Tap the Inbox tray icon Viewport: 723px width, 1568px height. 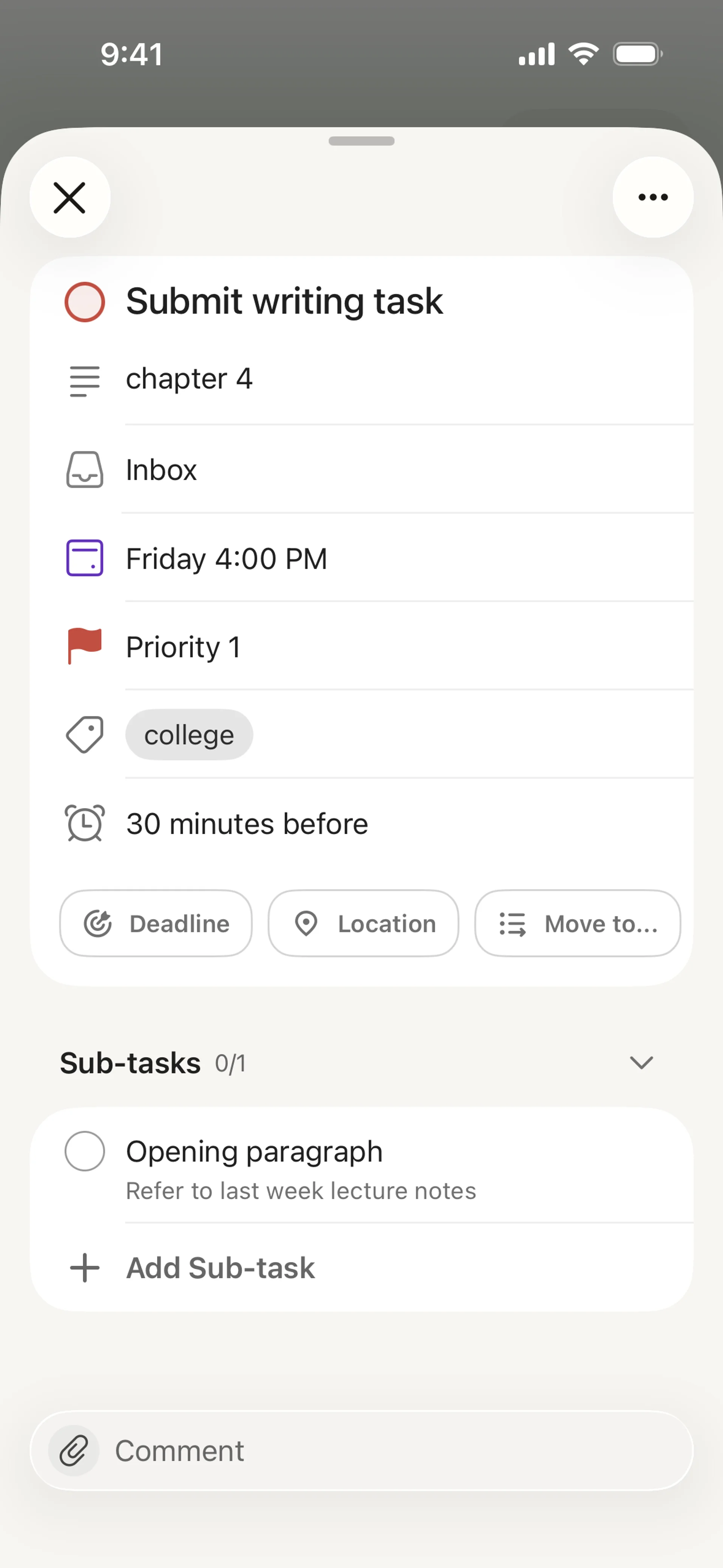tap(85, 470)
